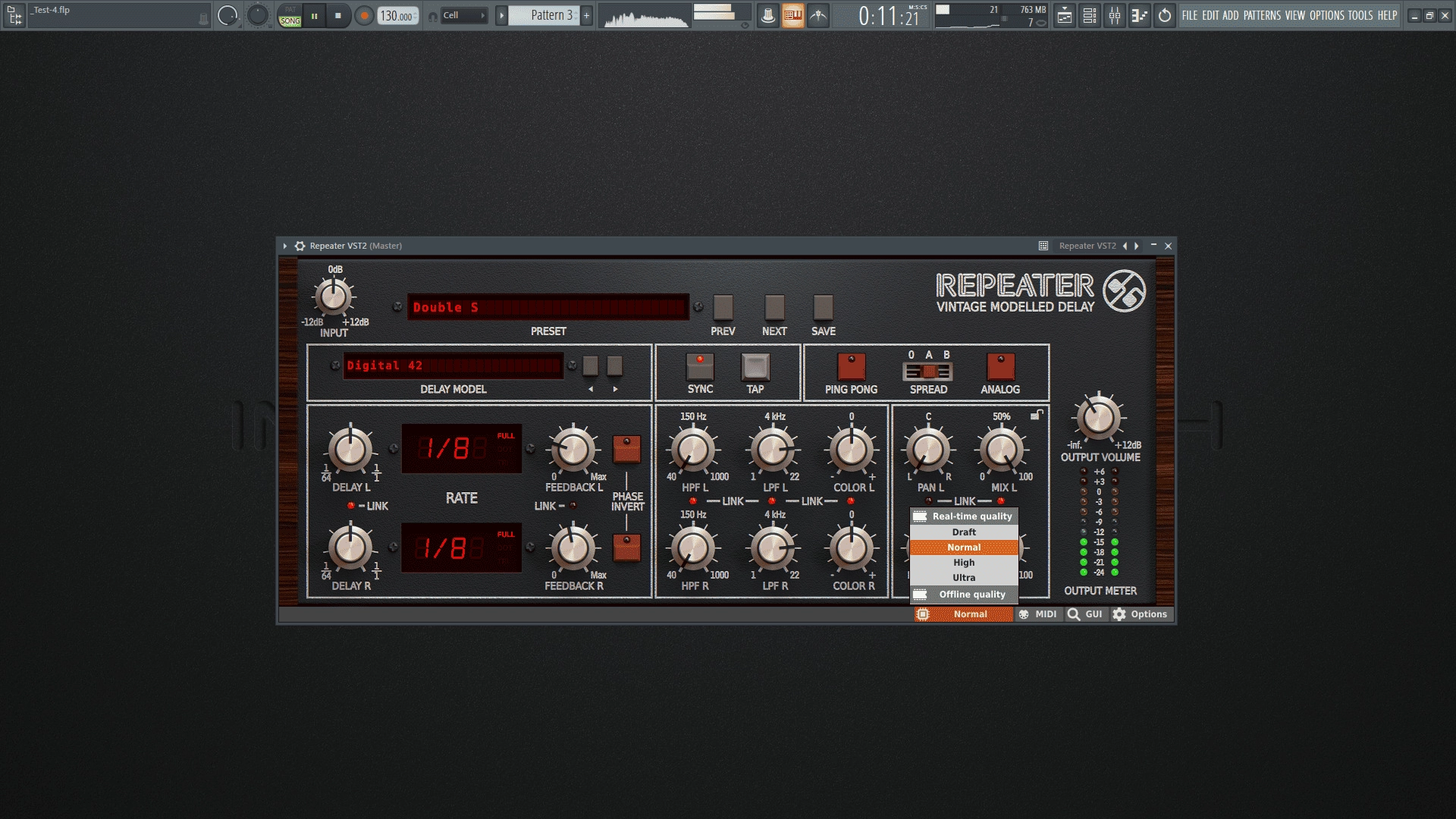Click the NEXT preset button
This screenshot has height=819, width=1456.
pyautogui.click(x=774, y=307)
